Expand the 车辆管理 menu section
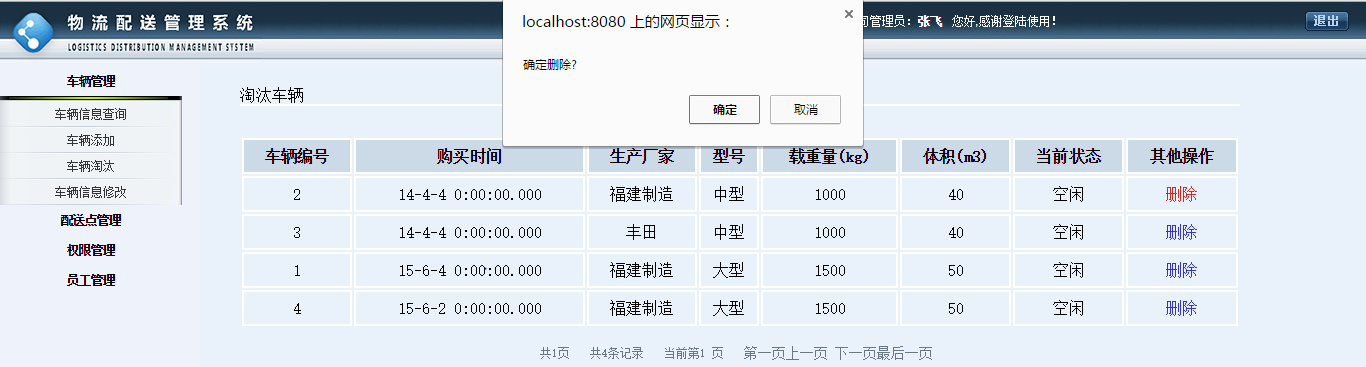The height and width of the screenshot is (367, 1366). pyautogui.click(x=91, y=81)
